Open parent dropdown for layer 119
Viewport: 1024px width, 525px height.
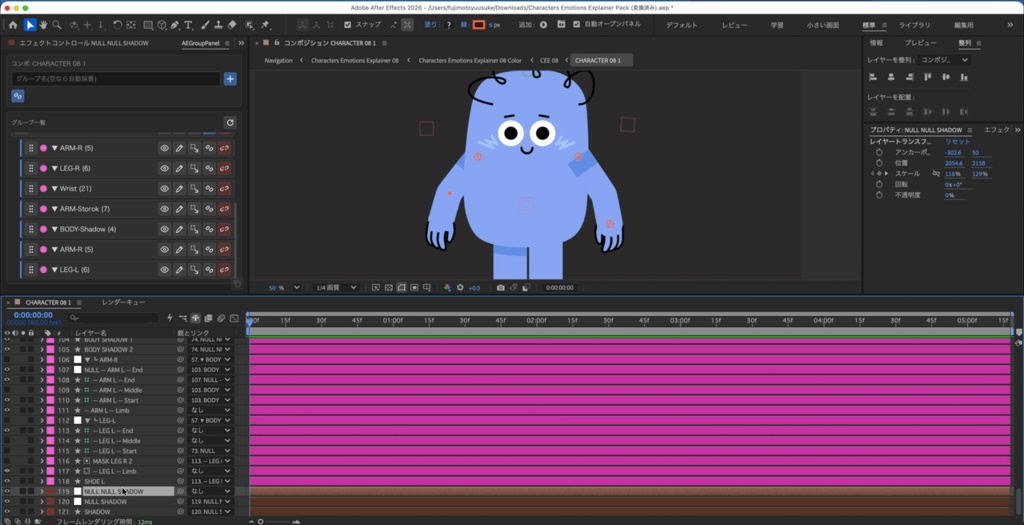[x=210, y=491]
